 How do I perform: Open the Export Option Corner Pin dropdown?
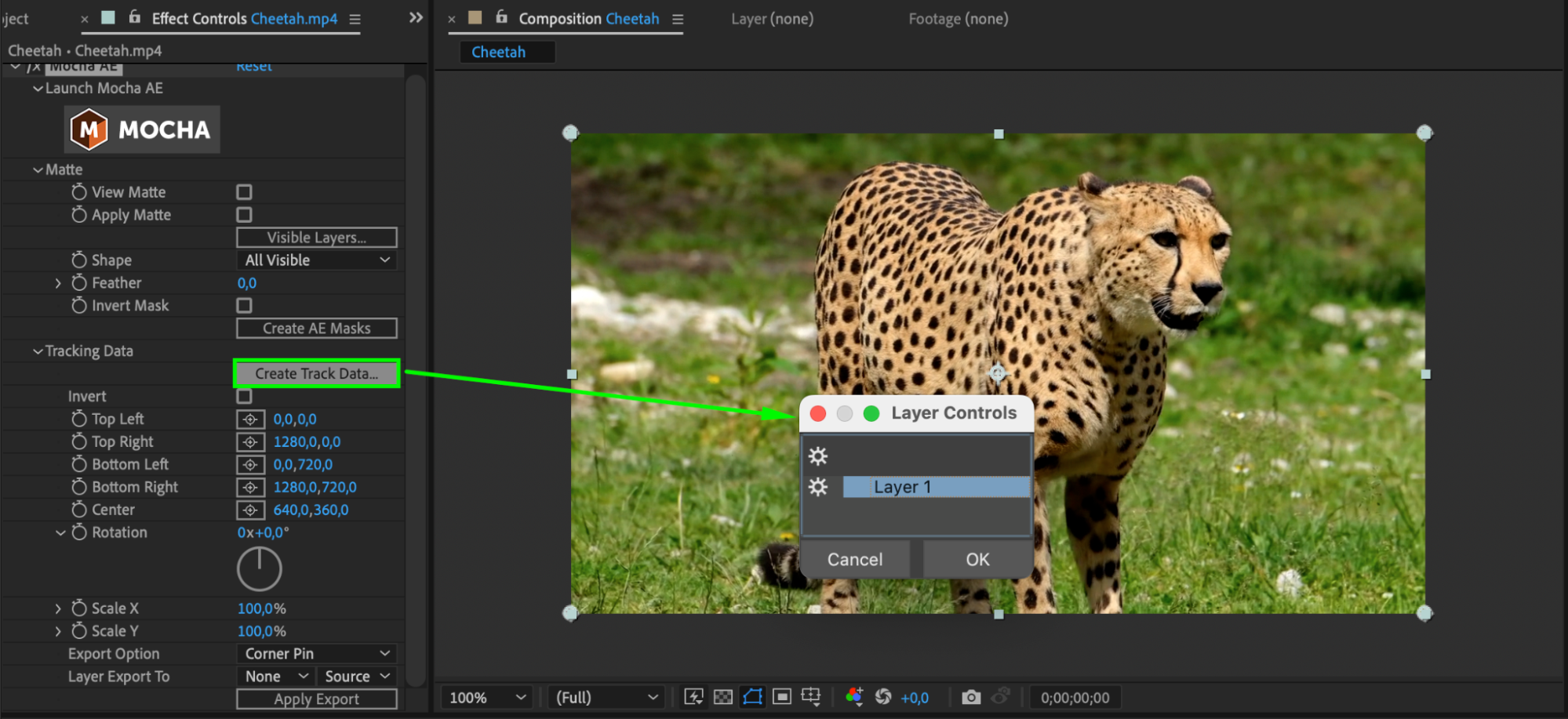(x=317, y=654)
